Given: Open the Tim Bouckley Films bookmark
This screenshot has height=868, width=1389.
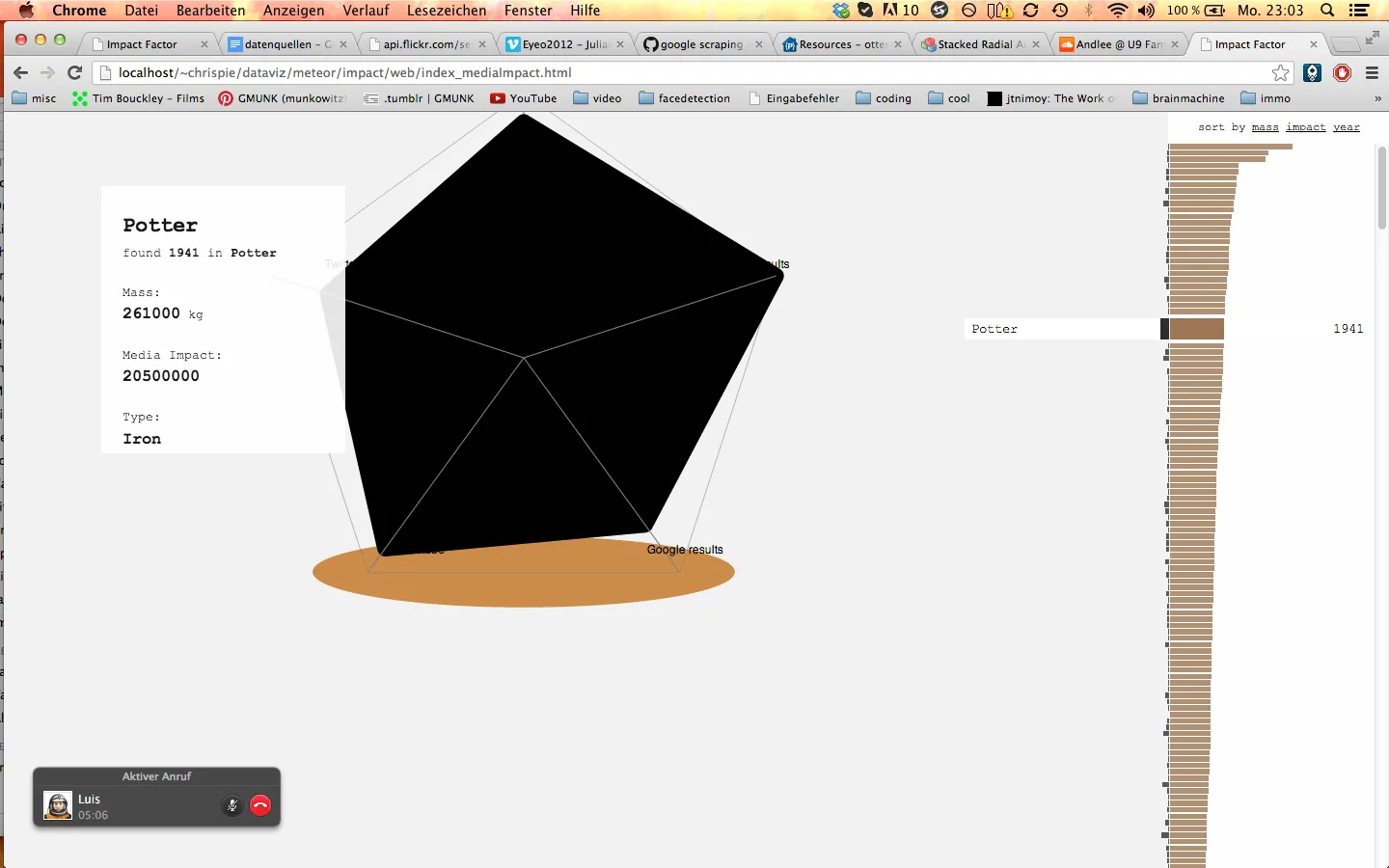Looking at the screenshot, I should point(138,98).
